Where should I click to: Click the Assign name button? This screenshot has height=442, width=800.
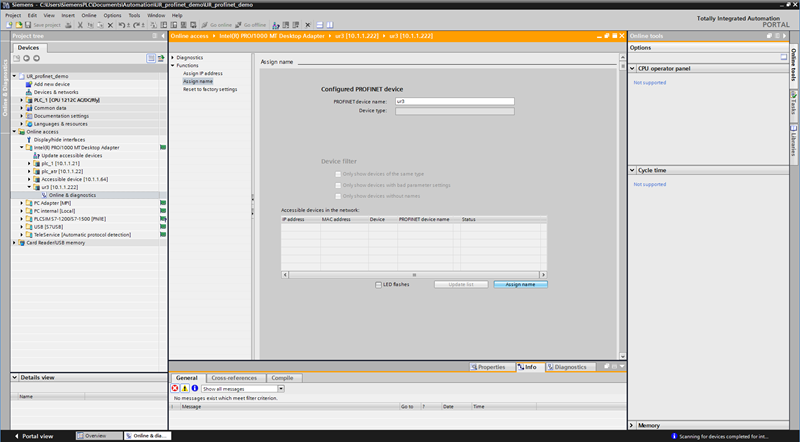520,284
